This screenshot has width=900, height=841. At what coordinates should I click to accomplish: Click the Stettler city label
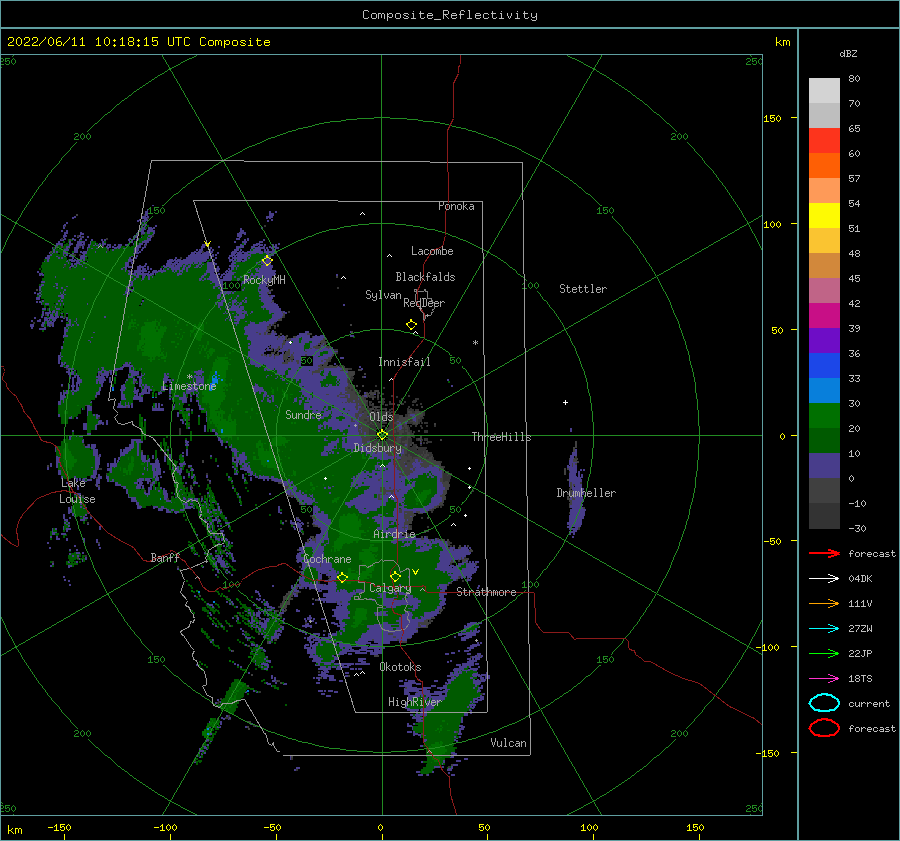pos(583,289)
